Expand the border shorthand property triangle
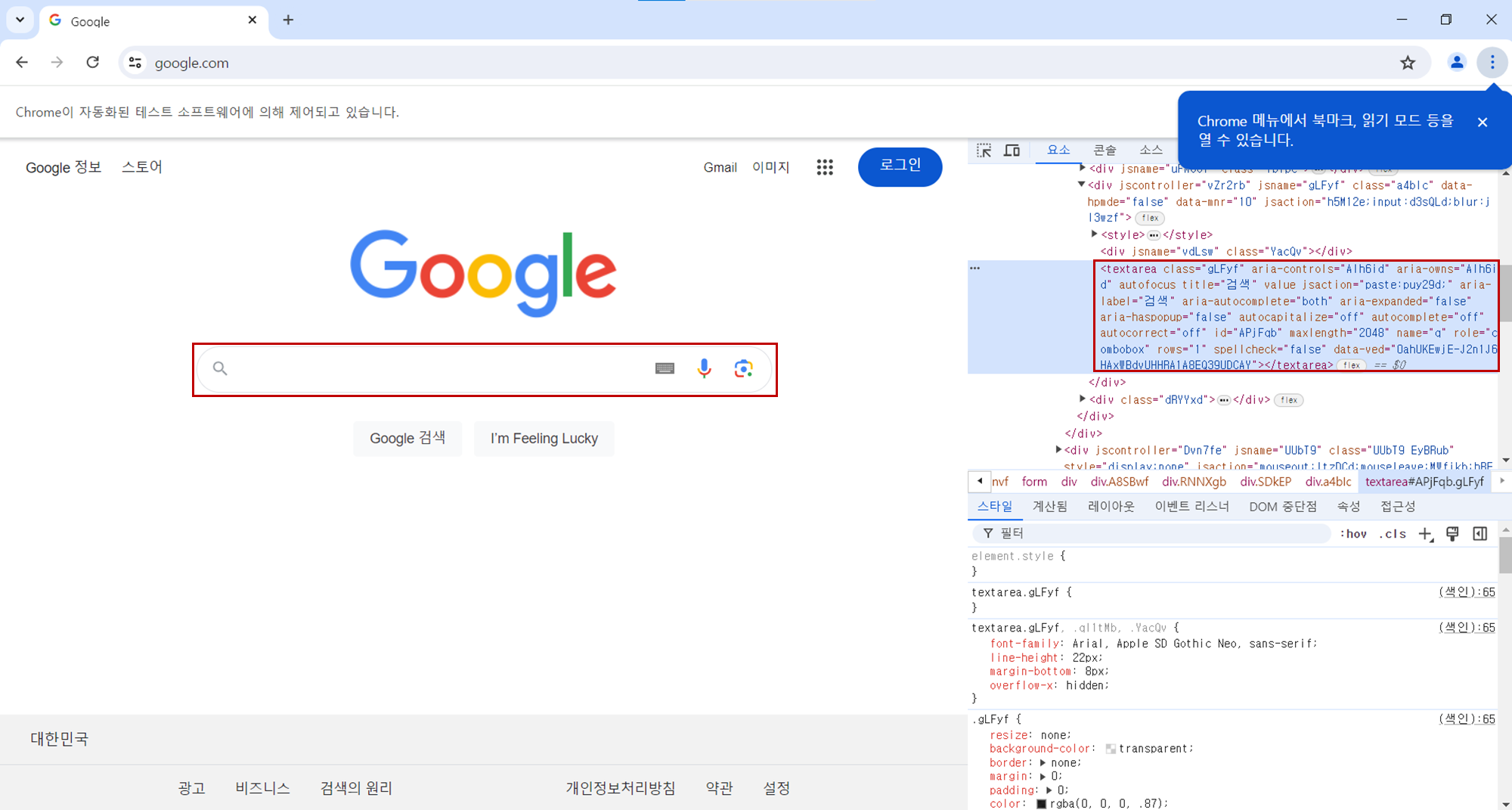The height and width of the screenshot is (810, 1512). (1043, 762)
